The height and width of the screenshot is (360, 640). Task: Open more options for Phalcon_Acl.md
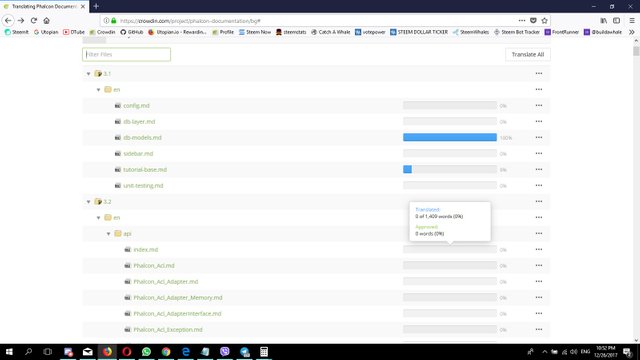click(539, 265)
